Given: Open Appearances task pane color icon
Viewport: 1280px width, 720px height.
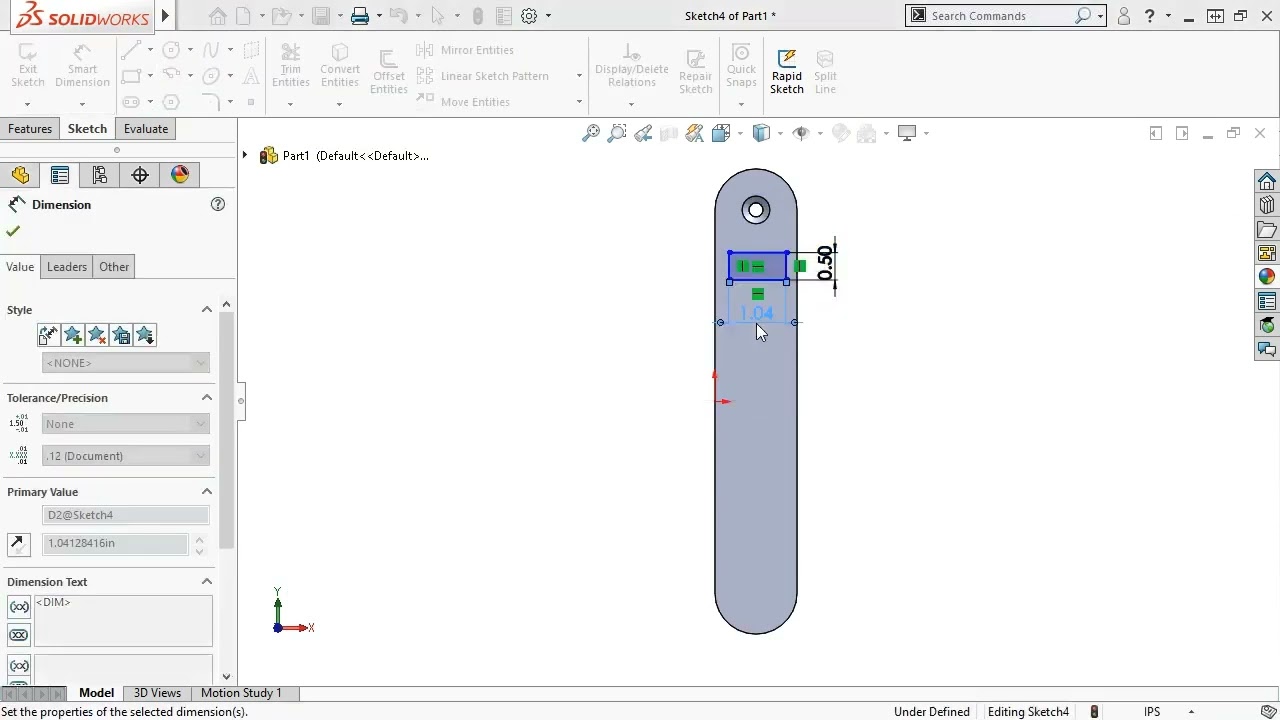Looking at the screenshot, I should [x=1267, y=277].
